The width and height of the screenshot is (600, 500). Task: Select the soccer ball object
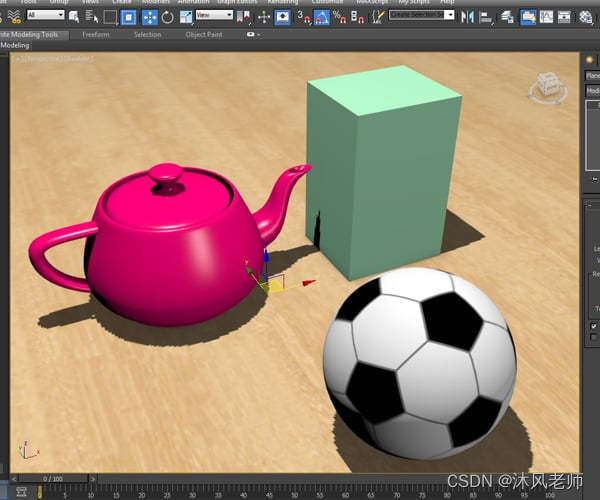[x=420, y=363]
